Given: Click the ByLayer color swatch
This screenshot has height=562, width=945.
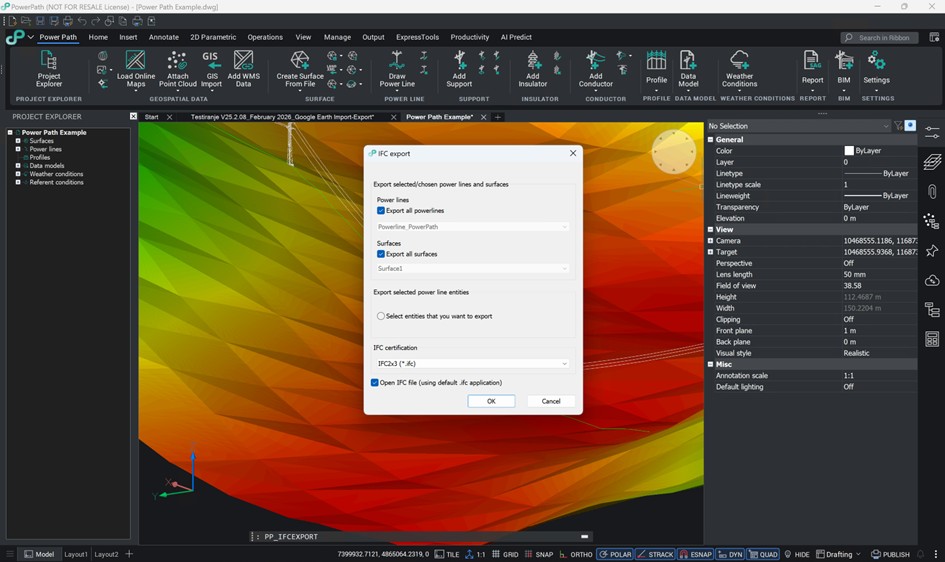Looking at the screenshot, I should point(849,151).
